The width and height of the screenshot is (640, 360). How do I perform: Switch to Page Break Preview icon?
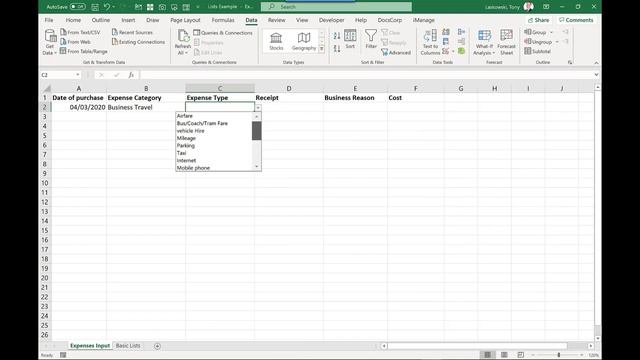[x=520, y=355]
